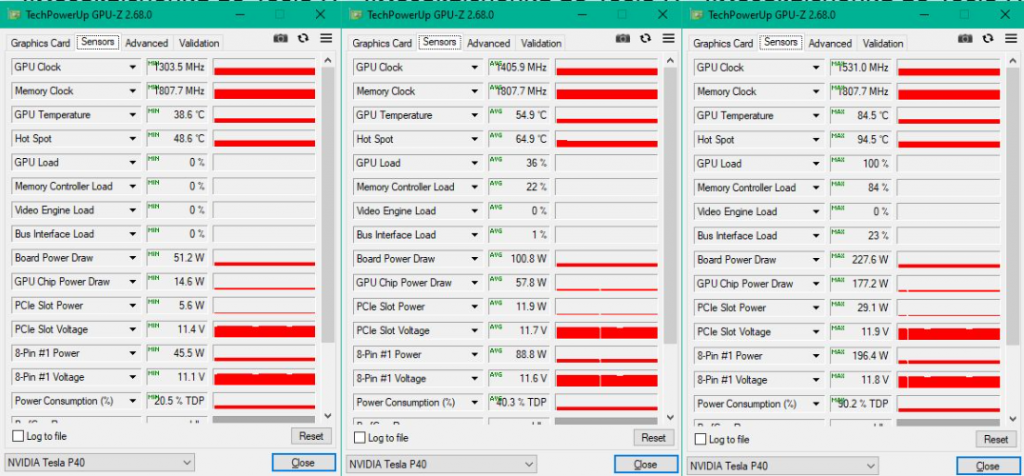Open the hamburger menu in right GPU-Z window
The height and width of the screenshot is (476, 1024).
pos(1010,38)
